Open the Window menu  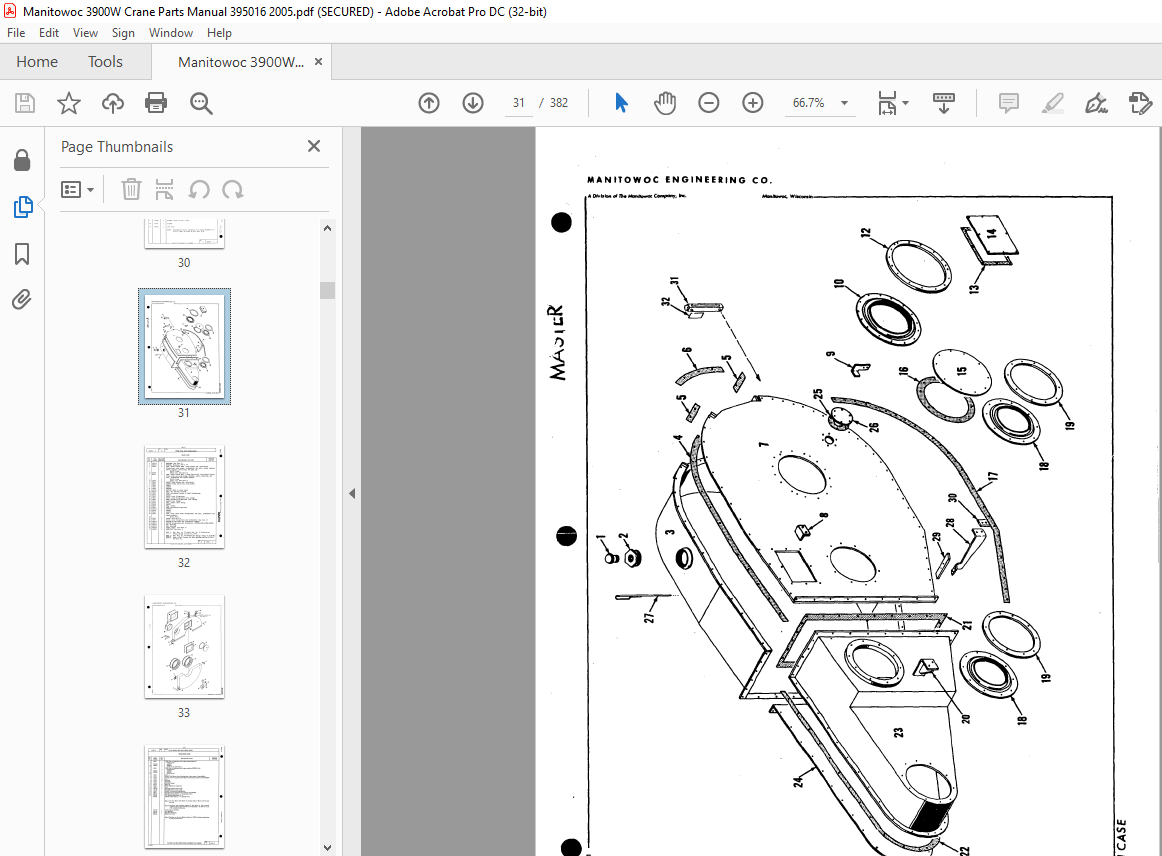170,33
